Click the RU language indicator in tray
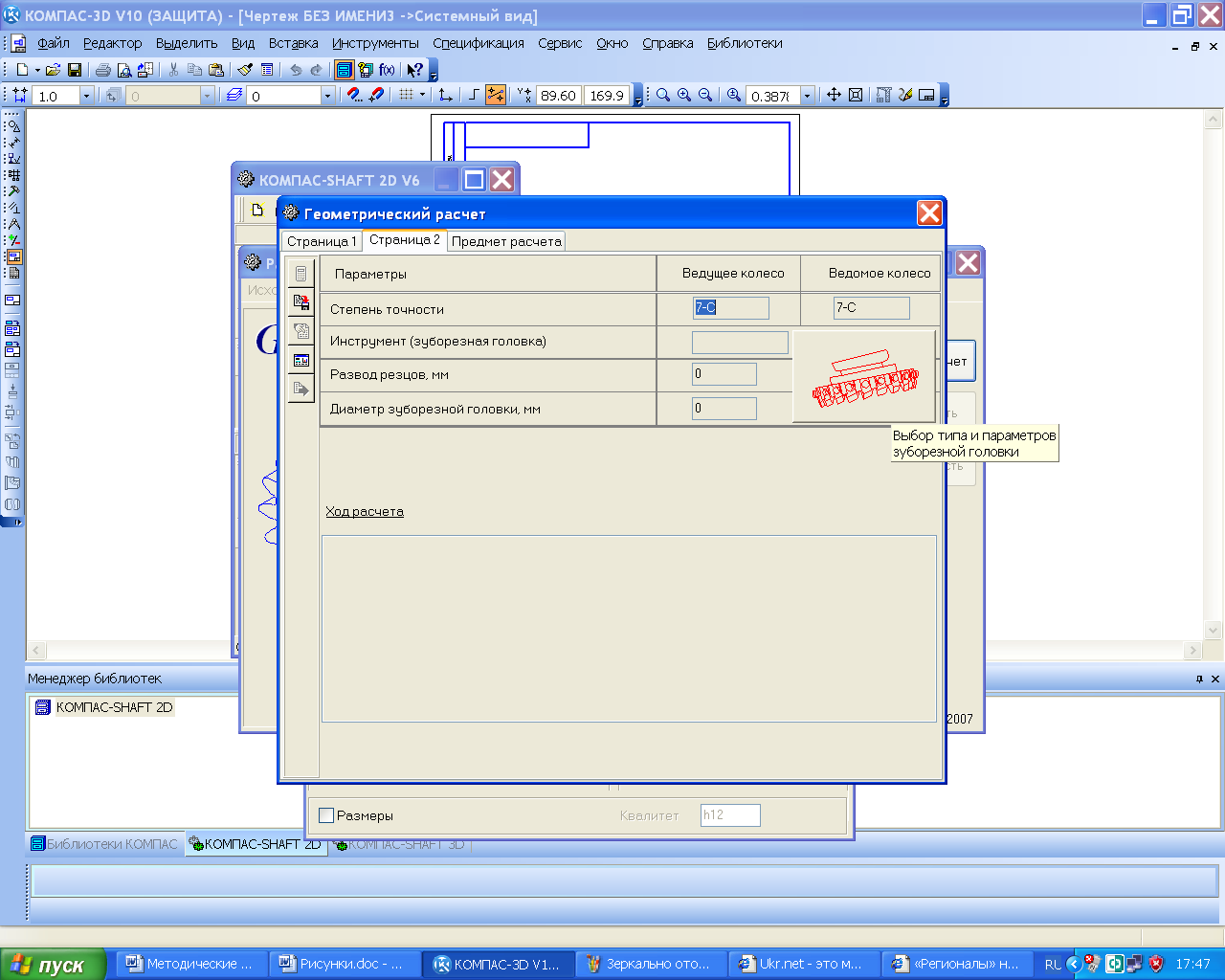Screen dimensions: 1225x980 click(x=1053, y=965)
